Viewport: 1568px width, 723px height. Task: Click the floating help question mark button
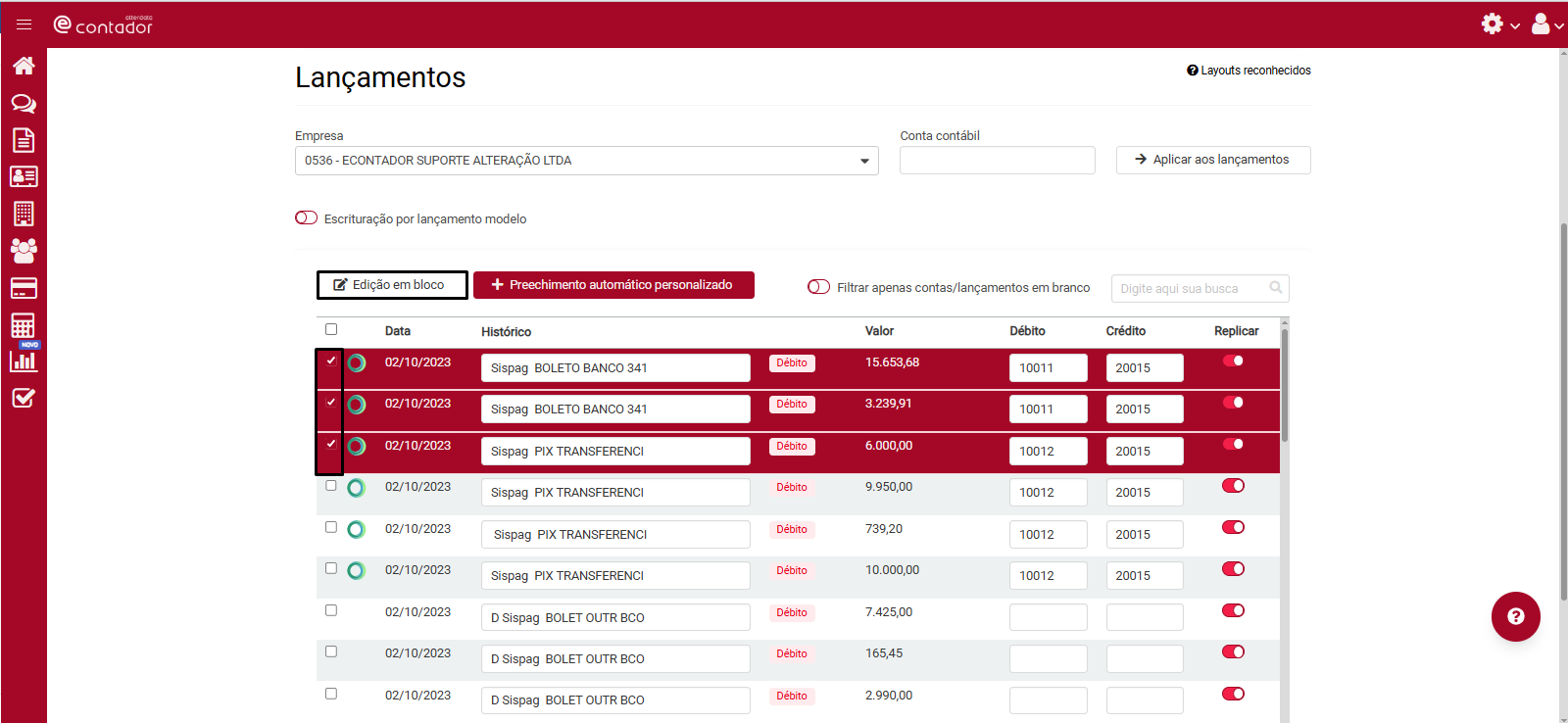[1515, 616]
